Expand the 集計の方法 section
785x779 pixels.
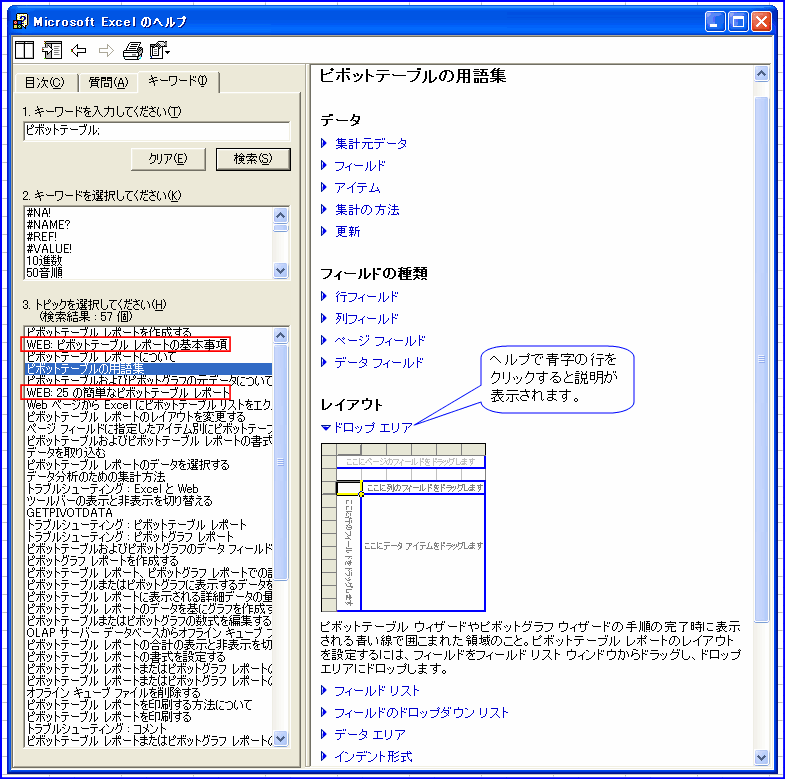[360, 210]
